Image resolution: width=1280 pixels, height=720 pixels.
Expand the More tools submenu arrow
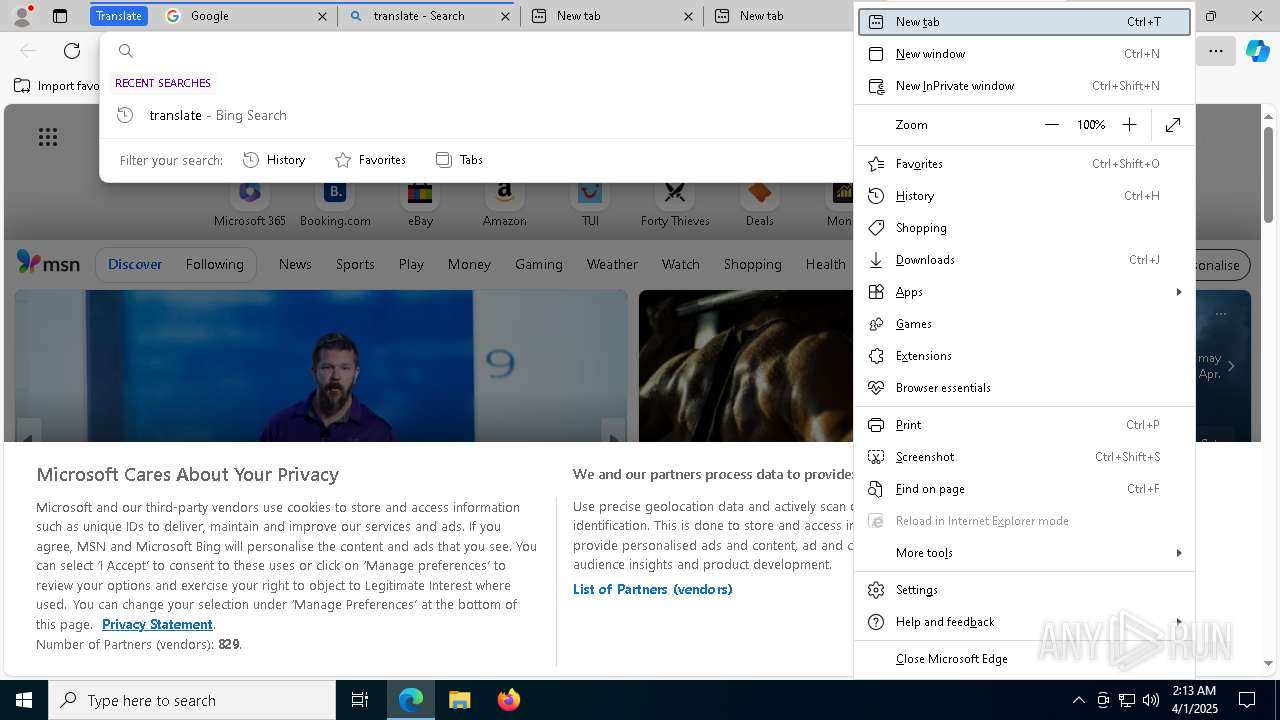click(x=1179, y=553)
